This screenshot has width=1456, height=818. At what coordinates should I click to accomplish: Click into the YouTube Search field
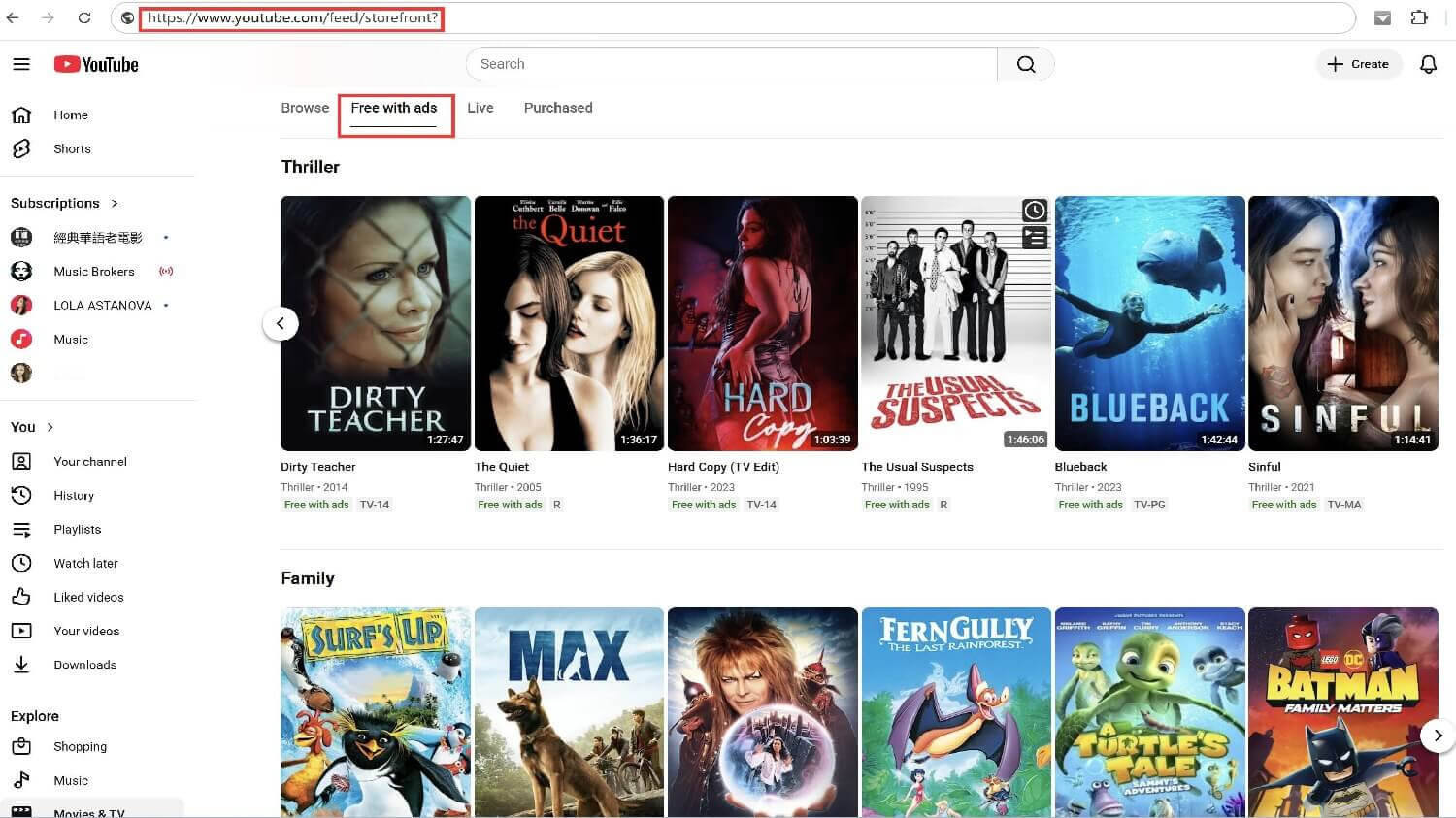pos(732,64)
